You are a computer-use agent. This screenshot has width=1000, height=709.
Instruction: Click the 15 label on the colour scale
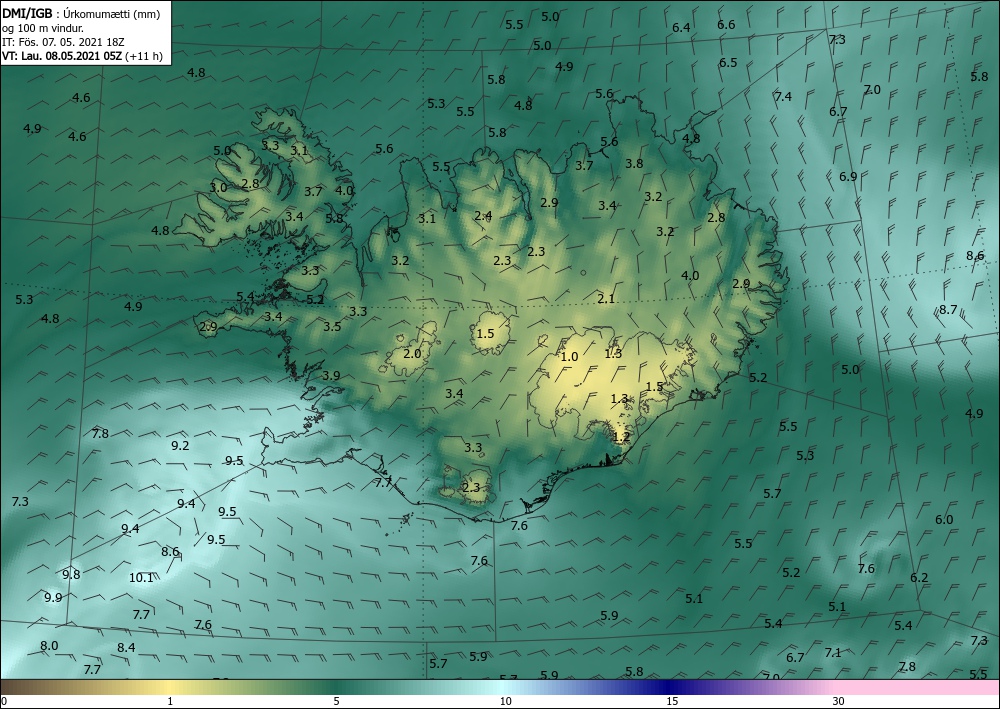click(x=672, y=701)
